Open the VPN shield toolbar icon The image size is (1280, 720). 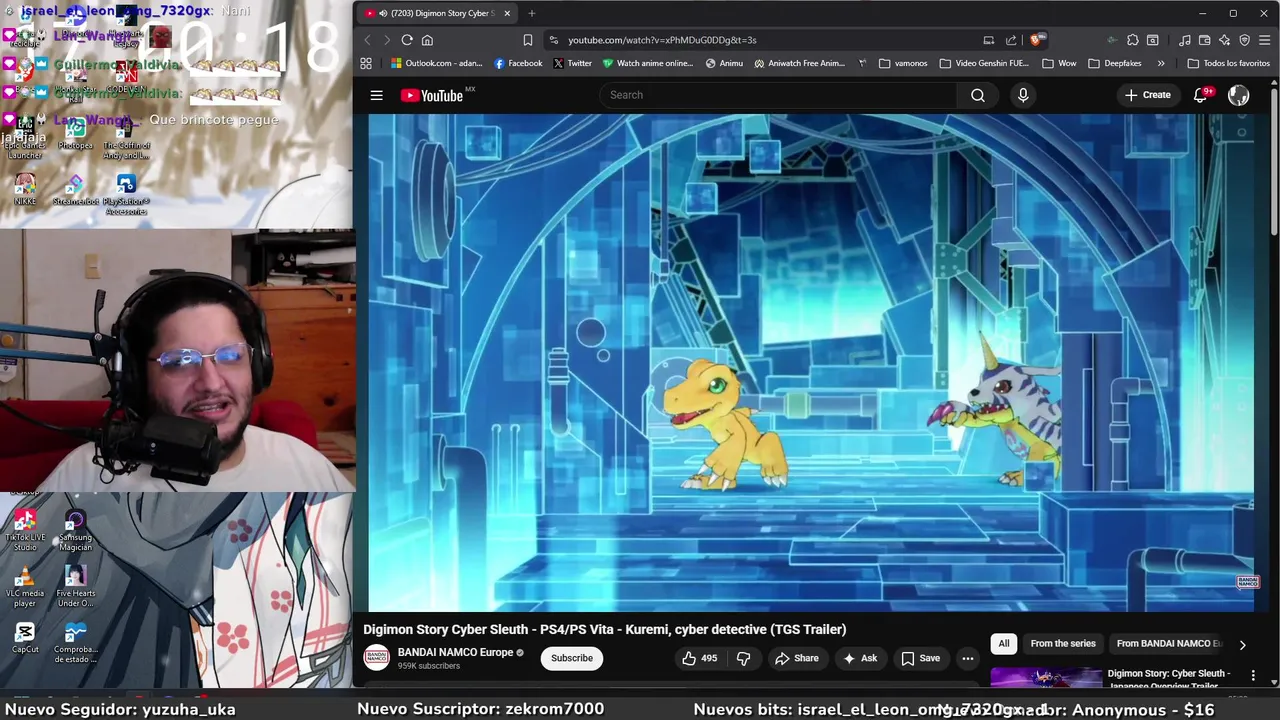pyautogui.click(x=1245, y=40)
